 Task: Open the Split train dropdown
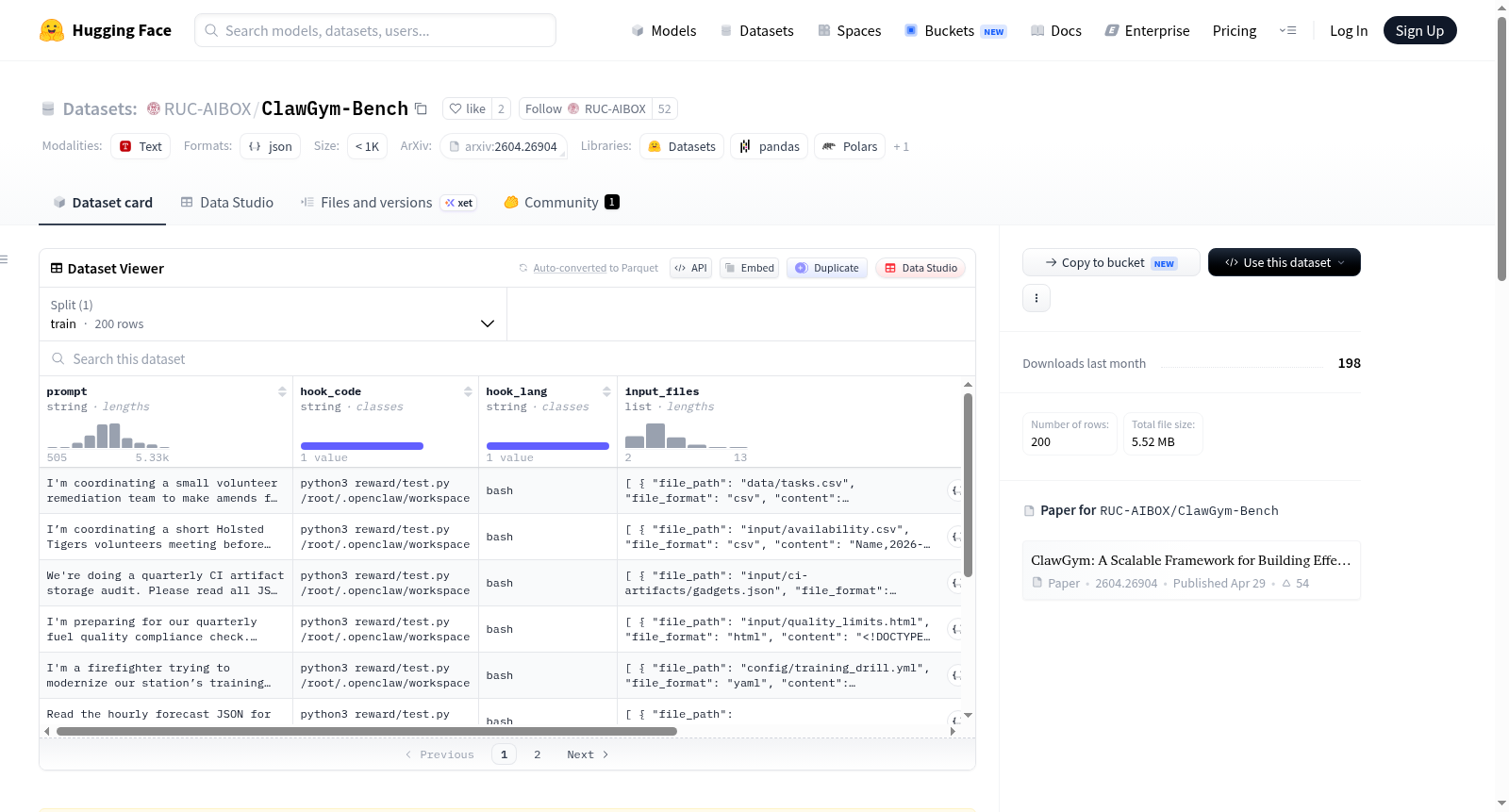[273, 314]
